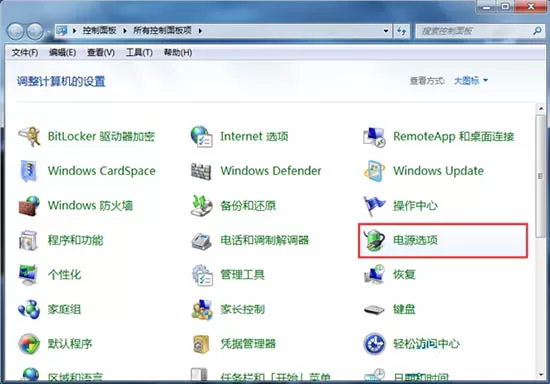Click the vertical scrollbar thumb
The height and width of the screenshot is (384, 550).
point(541,176)
